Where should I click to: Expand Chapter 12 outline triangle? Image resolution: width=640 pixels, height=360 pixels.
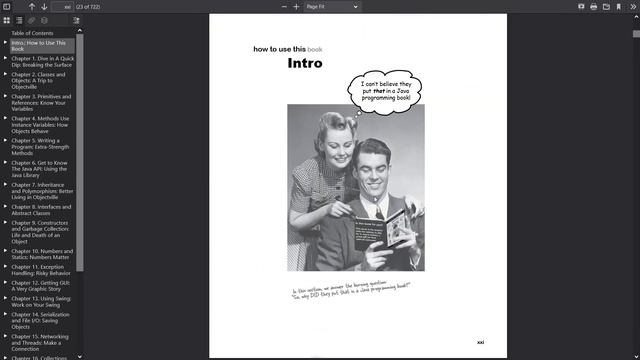[x=5, y=282]
